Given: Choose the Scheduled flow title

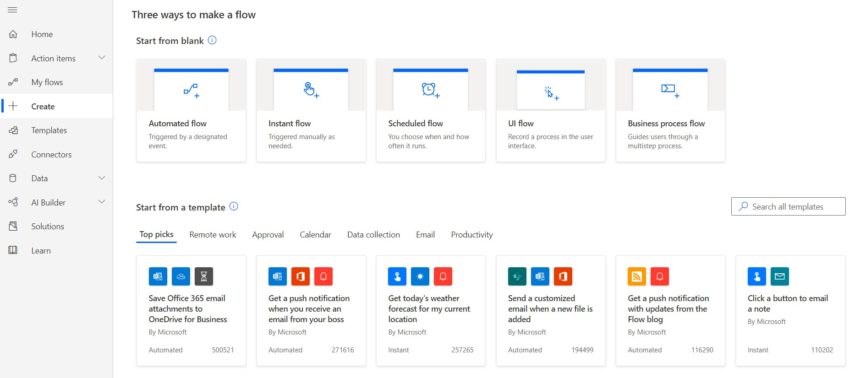Looking at the screenshot, I should click(416, 123).
